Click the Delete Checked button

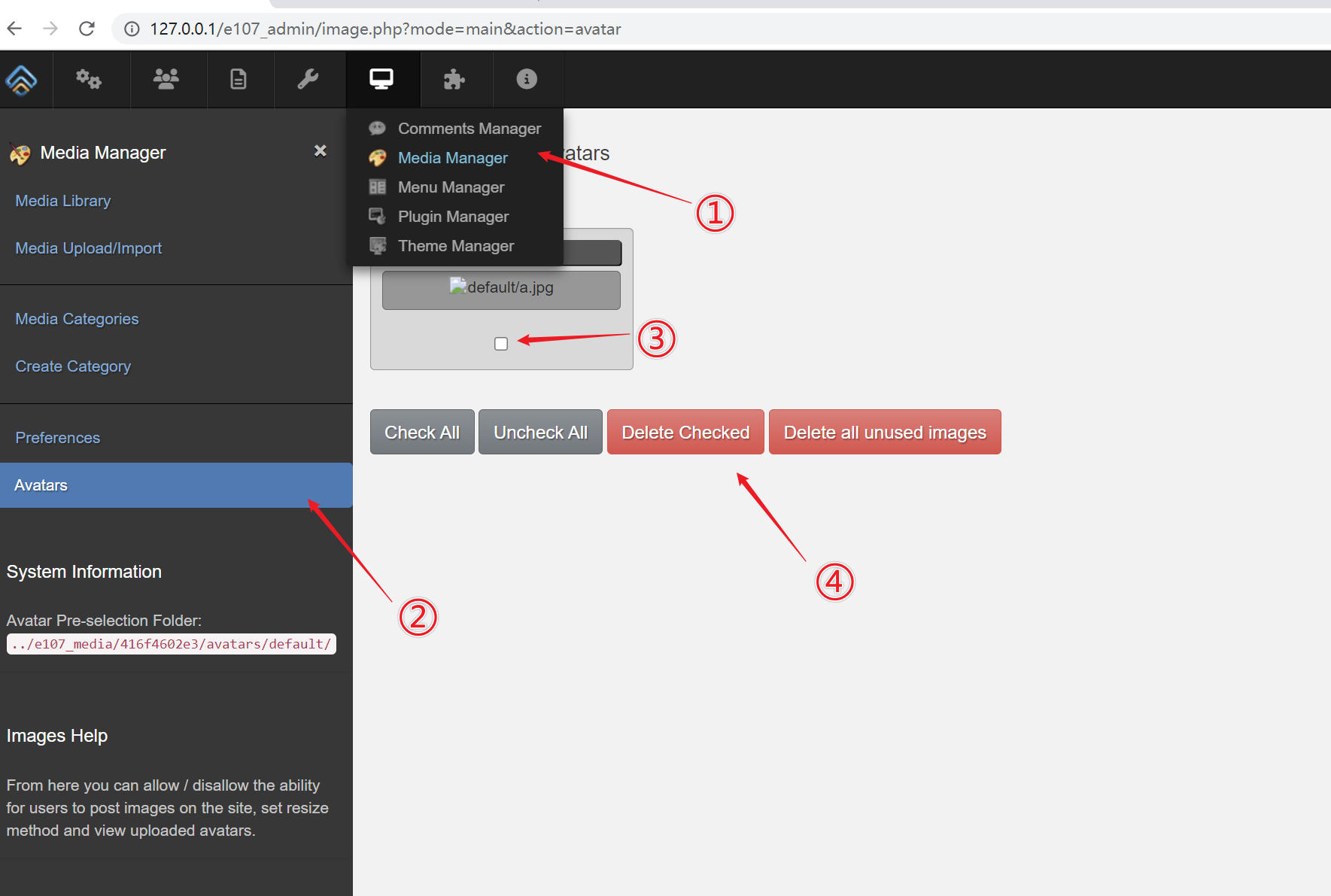point(685,433)
